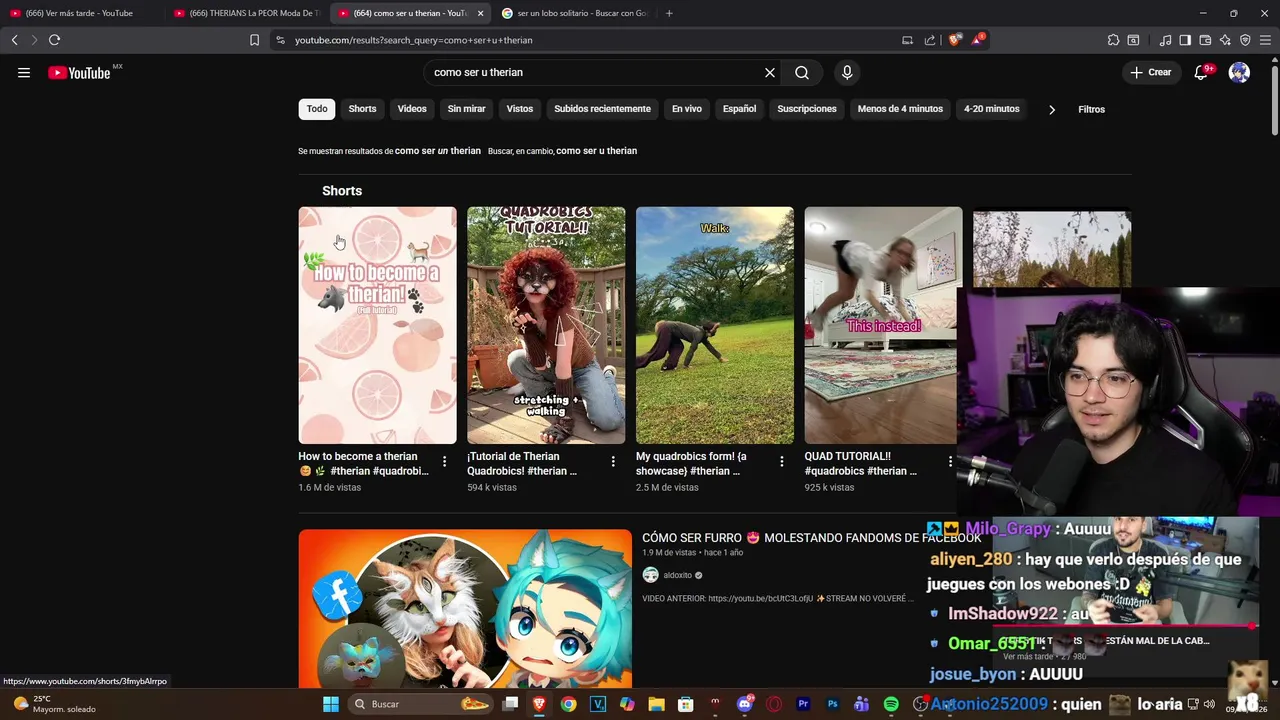Go back in browser history

tap(14, 40)
